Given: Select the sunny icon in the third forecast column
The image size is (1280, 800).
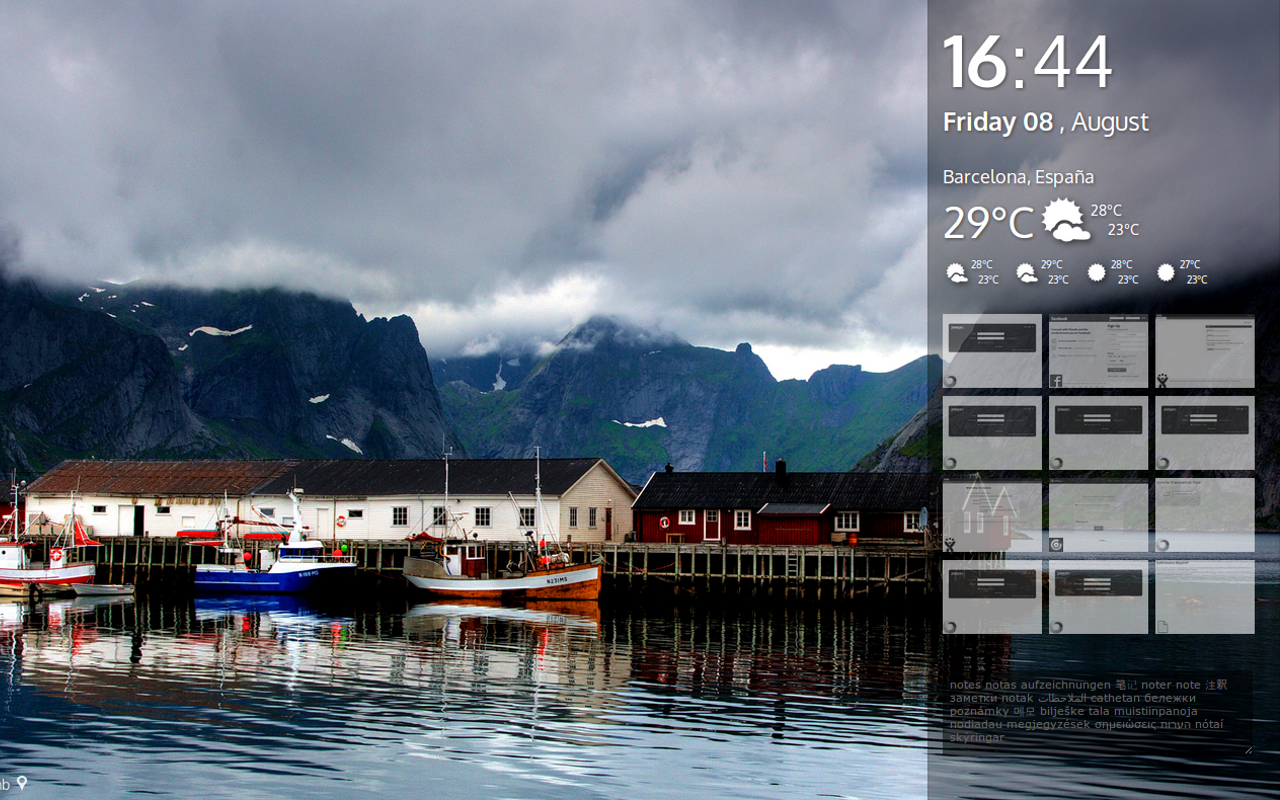Looking at the screenshot, I should 1095,270.
